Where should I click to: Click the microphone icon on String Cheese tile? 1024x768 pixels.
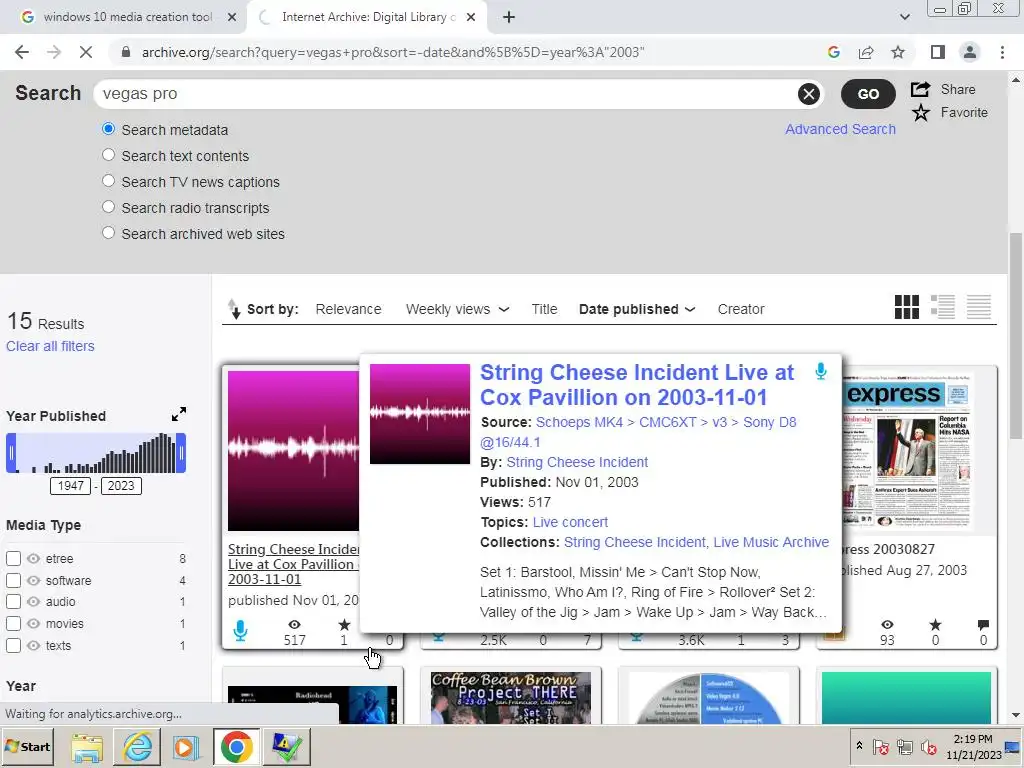coord(240,631)
